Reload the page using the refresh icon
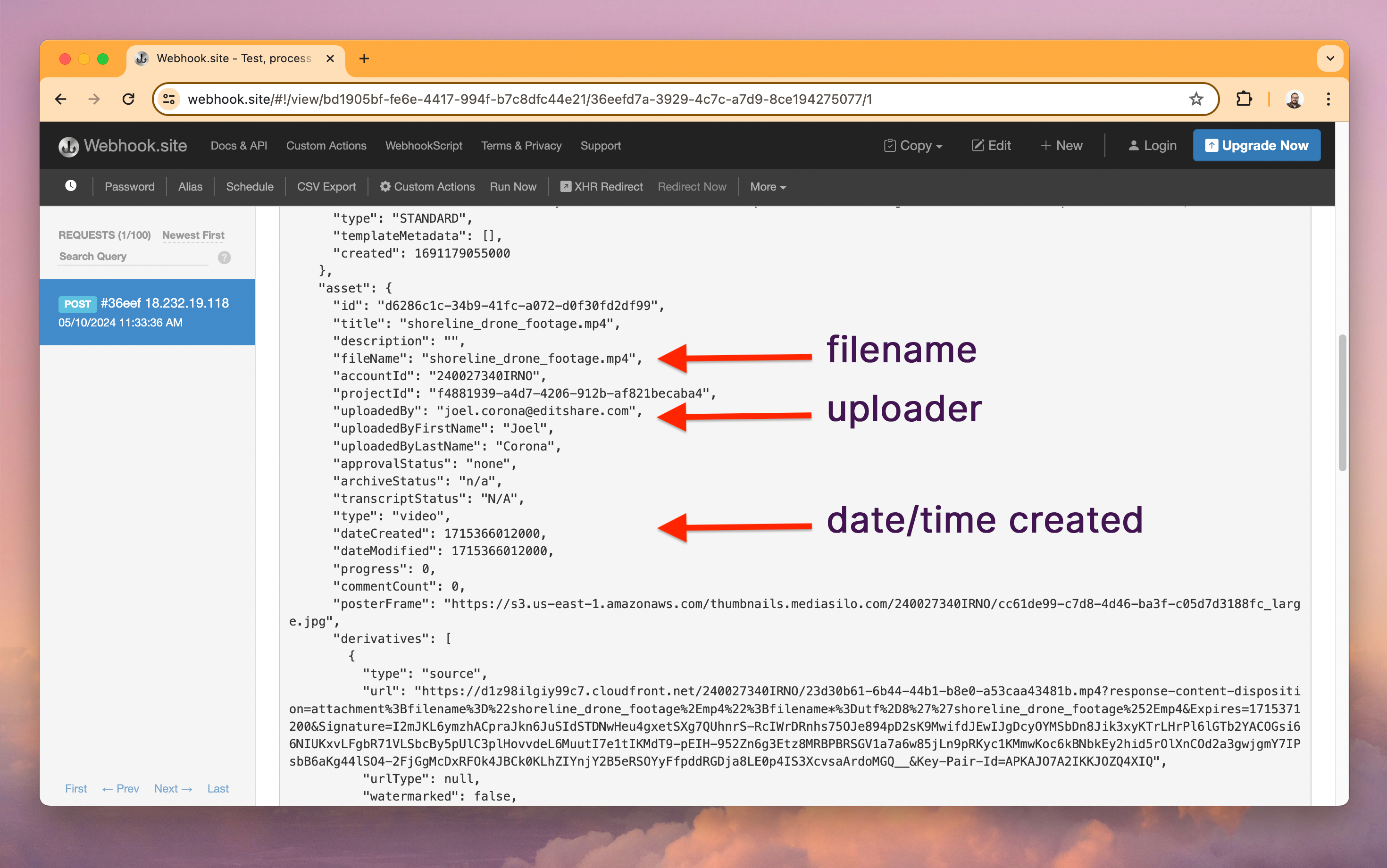The width and height of the screenshot is (1387, 868). coord(129,99)
